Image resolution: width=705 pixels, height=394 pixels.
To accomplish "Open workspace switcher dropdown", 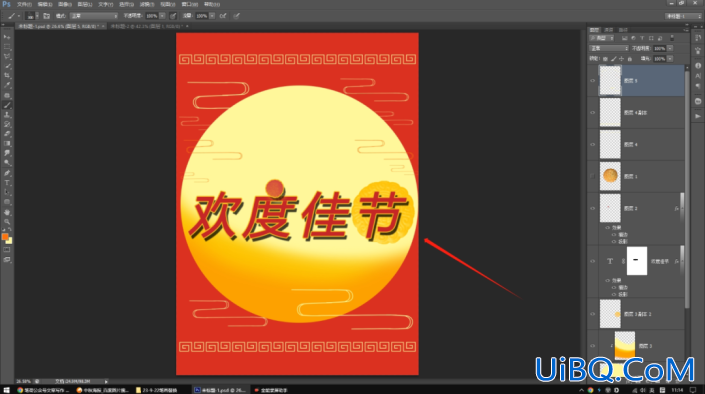I will pyautogui.click(x=683, y=16).
